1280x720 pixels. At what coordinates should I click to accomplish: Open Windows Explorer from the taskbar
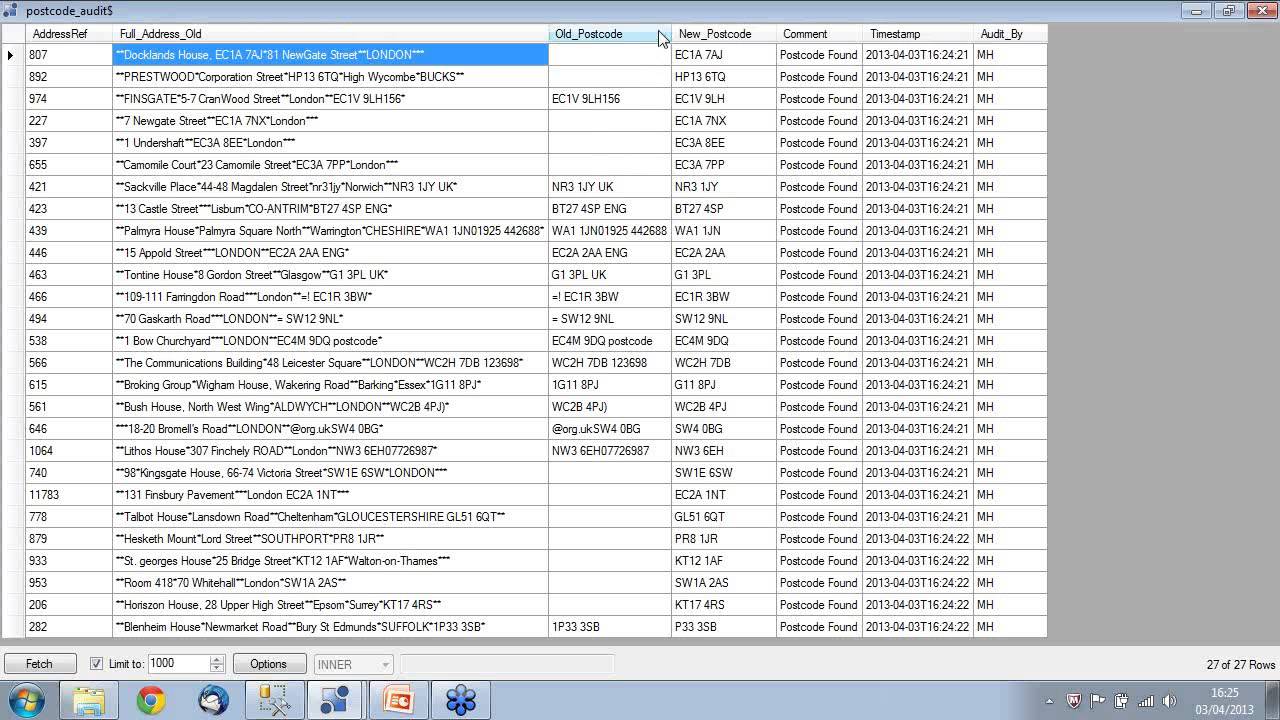(89, 701)
